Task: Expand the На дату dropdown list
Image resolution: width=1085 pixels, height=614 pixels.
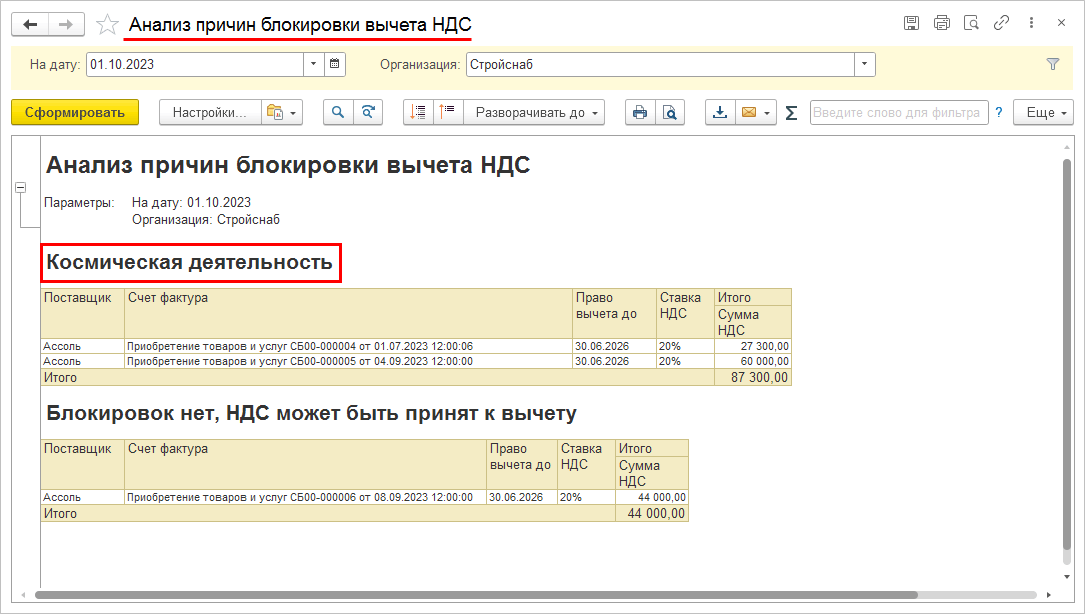Action: point(314,65)
